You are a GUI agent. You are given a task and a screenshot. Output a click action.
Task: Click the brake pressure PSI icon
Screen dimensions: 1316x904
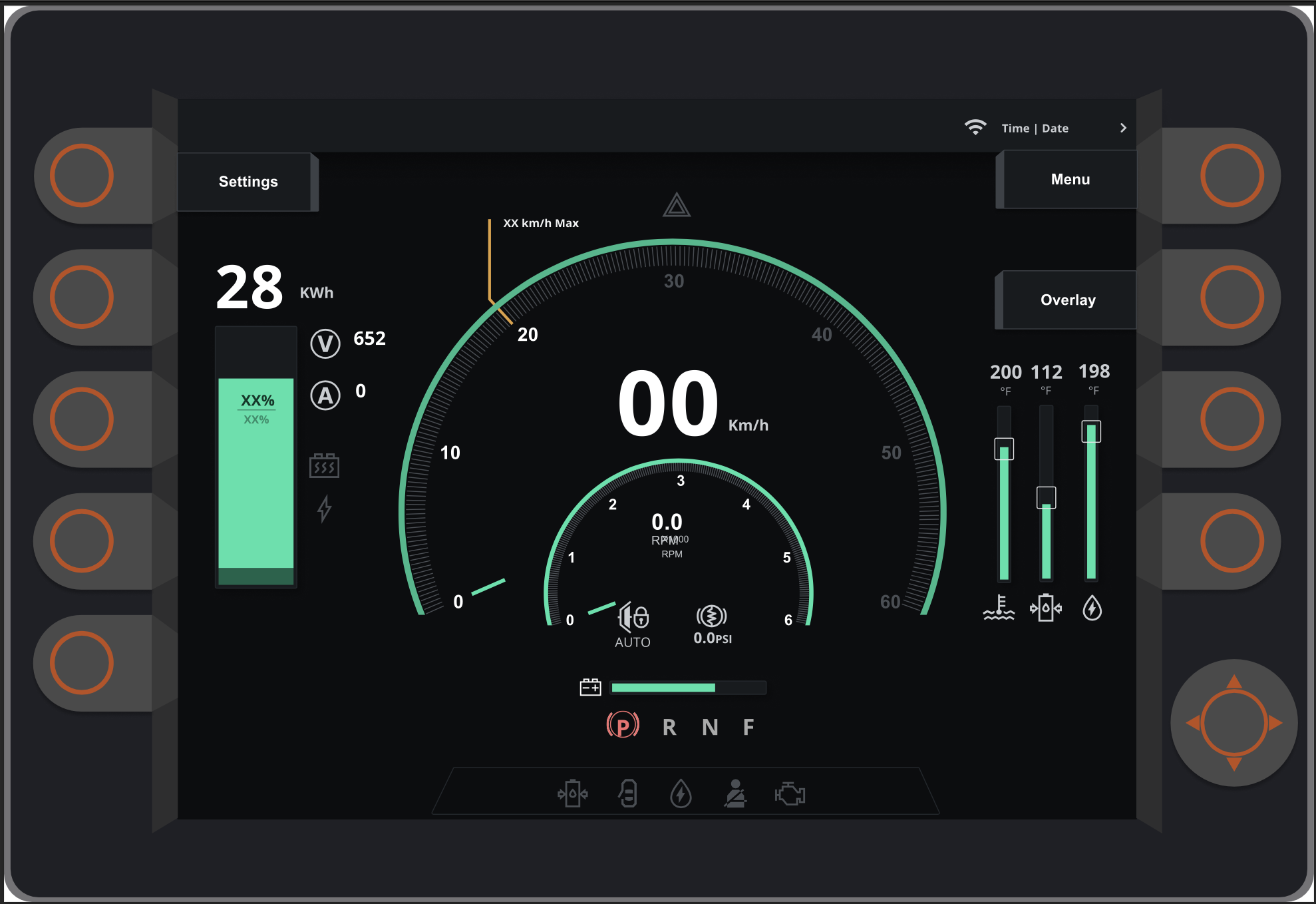(711, 616)
